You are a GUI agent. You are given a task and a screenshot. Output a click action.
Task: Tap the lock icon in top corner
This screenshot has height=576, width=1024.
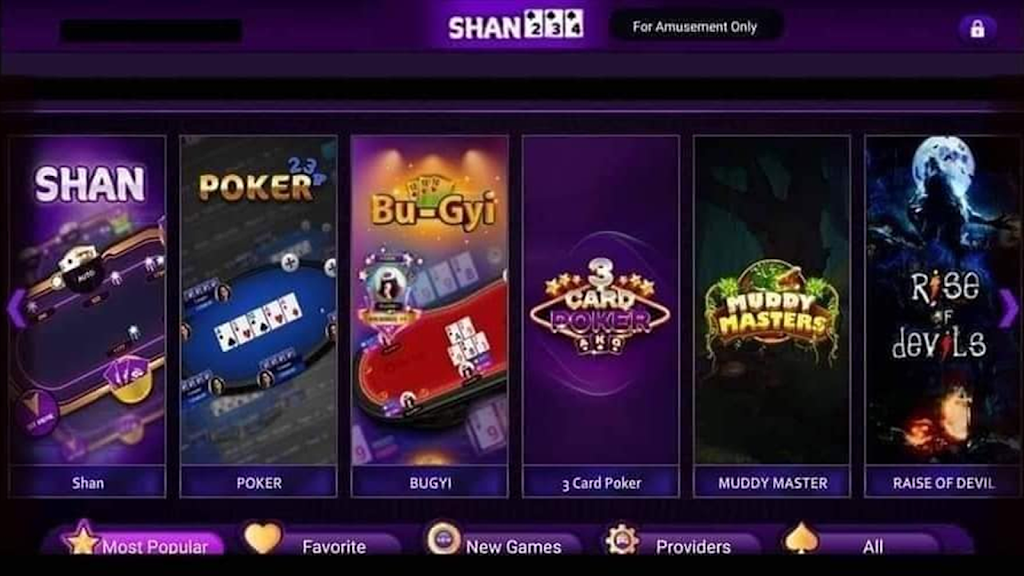[x=977, y=29]
